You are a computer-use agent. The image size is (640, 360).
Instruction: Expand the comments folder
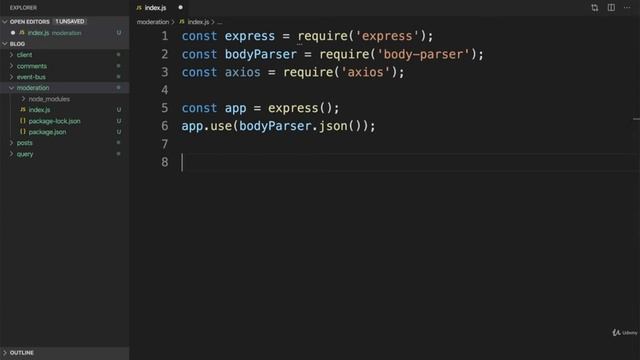click(x=11, y=66)
